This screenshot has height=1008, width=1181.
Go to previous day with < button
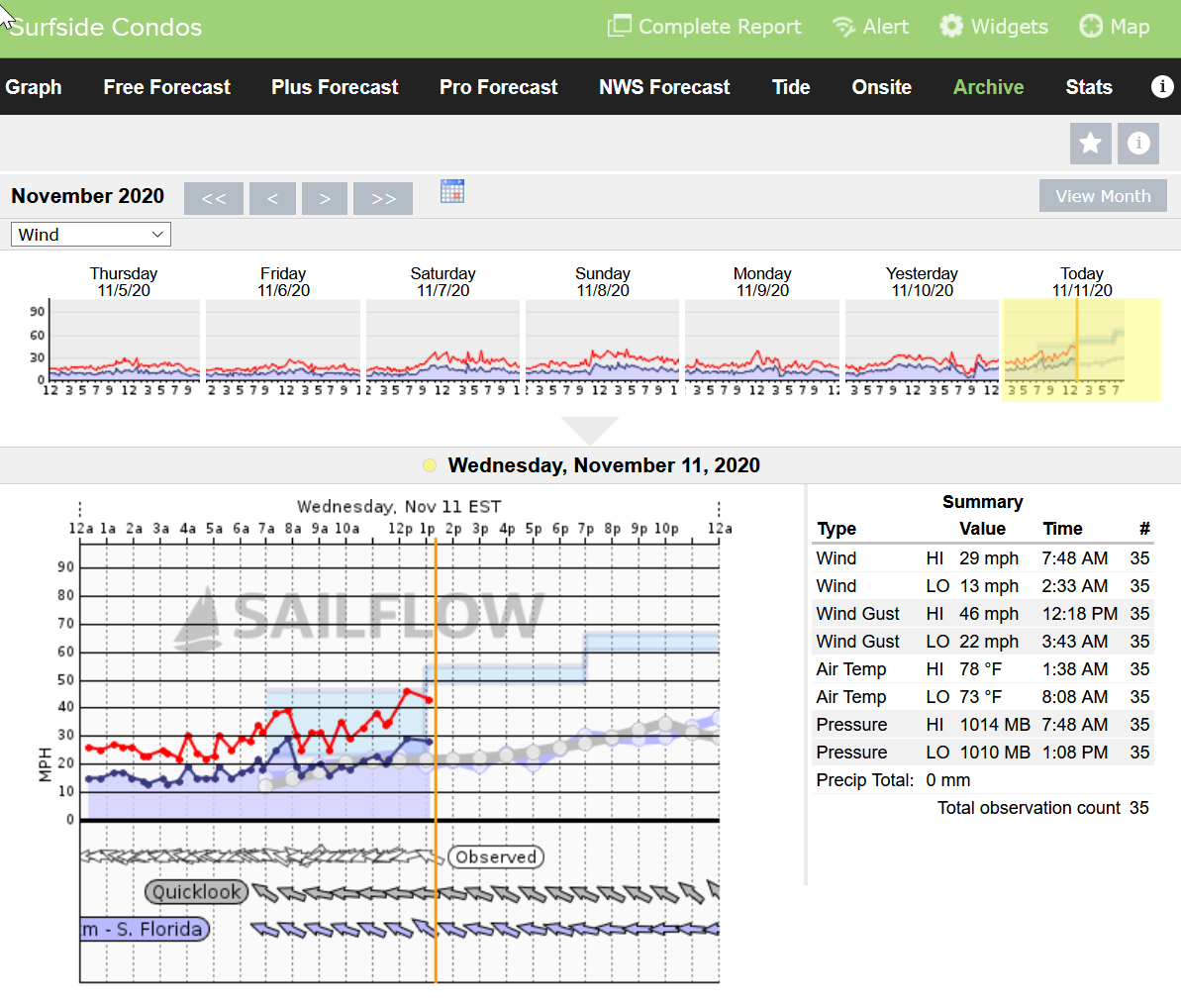point(272,198)
